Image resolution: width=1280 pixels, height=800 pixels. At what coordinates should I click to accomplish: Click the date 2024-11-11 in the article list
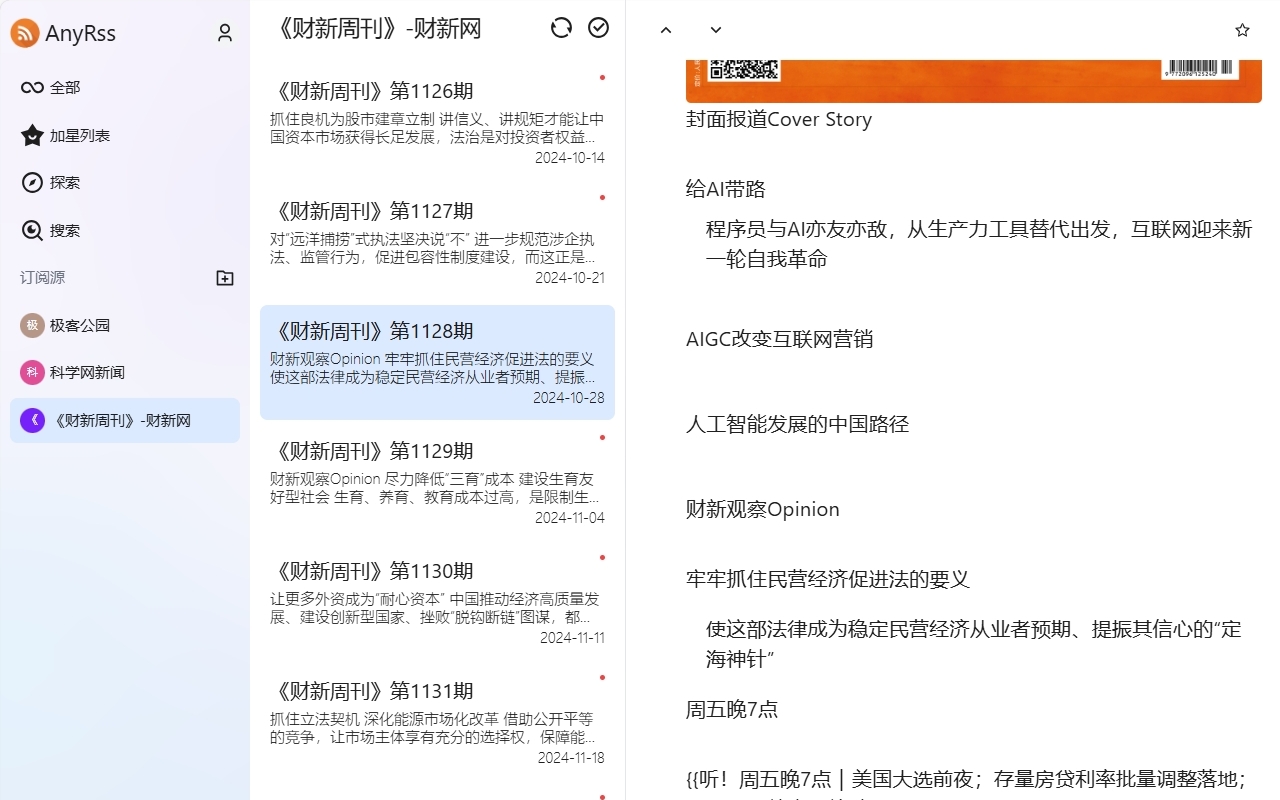pyautogui.click(x=572, y=638)
